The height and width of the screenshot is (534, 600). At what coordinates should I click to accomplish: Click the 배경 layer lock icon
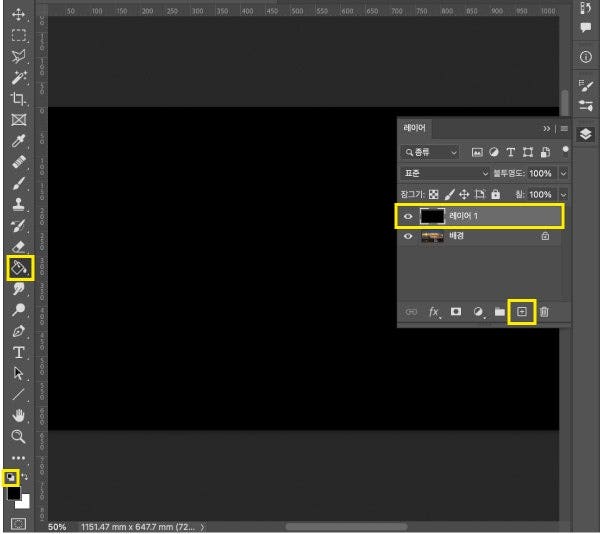545,236
